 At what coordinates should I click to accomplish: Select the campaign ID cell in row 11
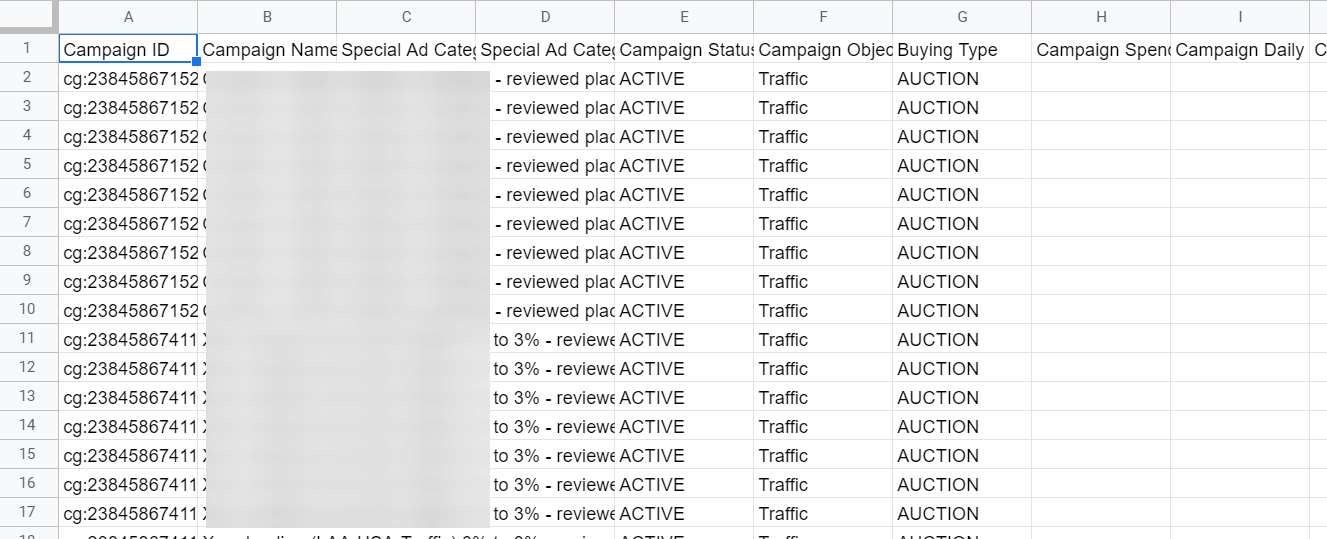coord(129,339)
